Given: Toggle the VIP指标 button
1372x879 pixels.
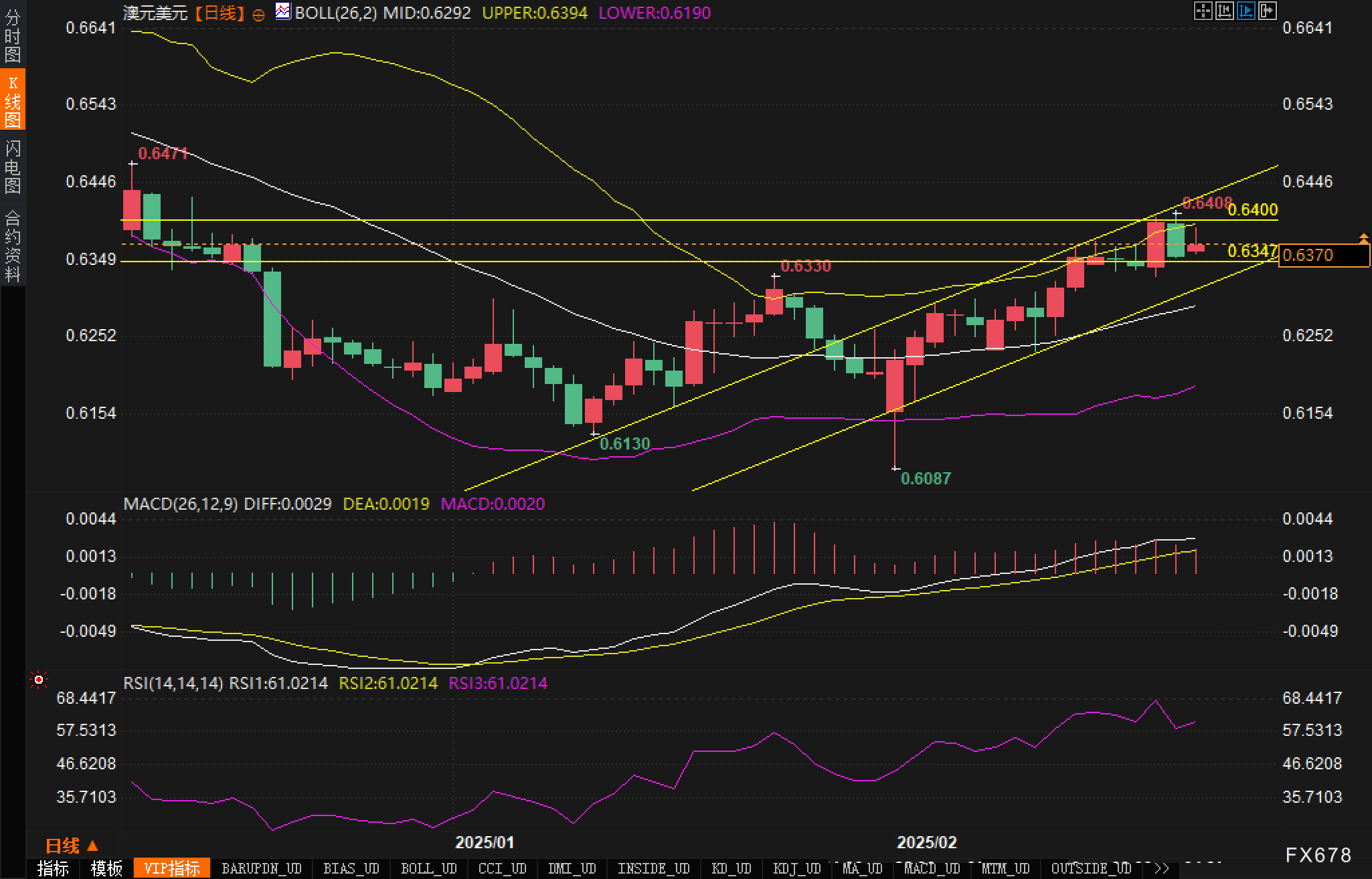Looking at the screenshot, I should 171,868.
